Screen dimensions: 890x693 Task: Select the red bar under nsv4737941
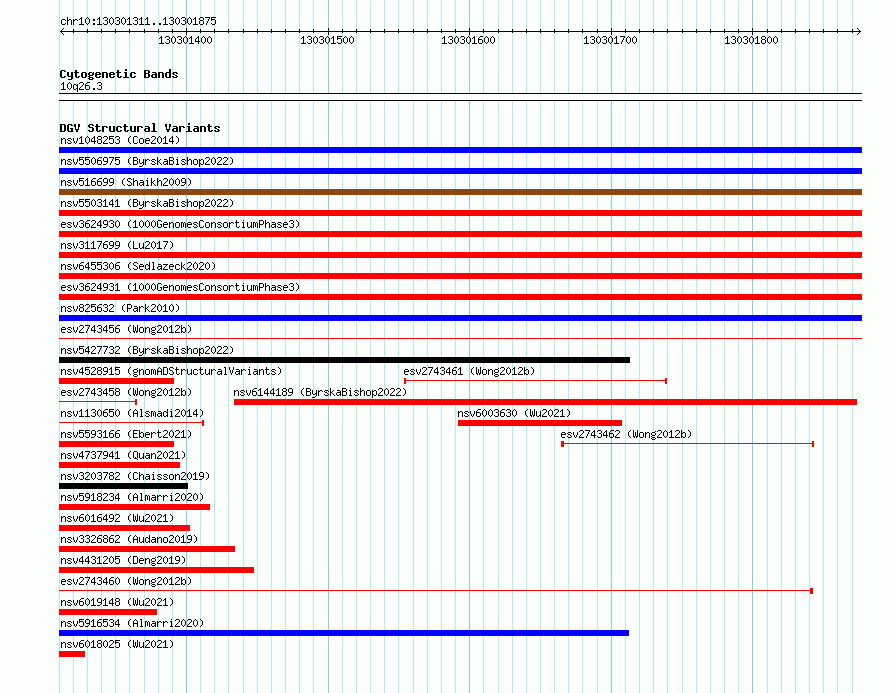tap(119, 465)
